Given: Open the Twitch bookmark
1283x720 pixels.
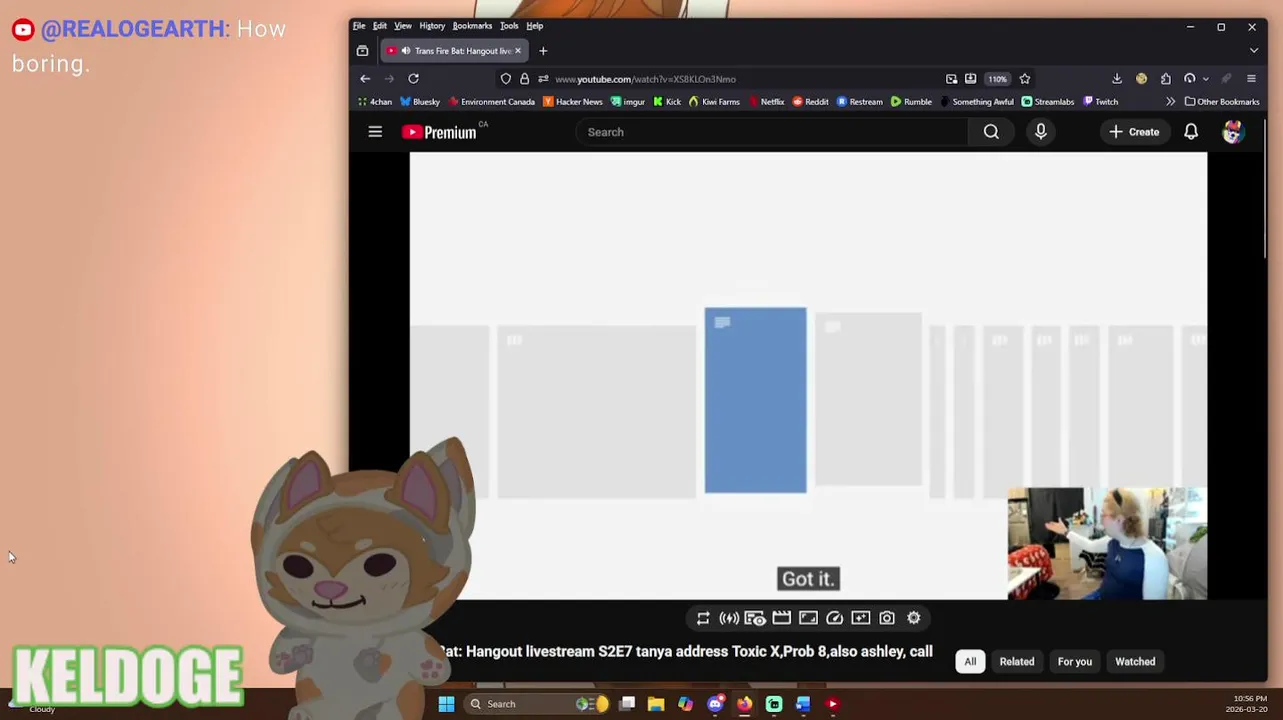Looking at the screenshot, I should pyautogui.click(x=1100, y=102).
